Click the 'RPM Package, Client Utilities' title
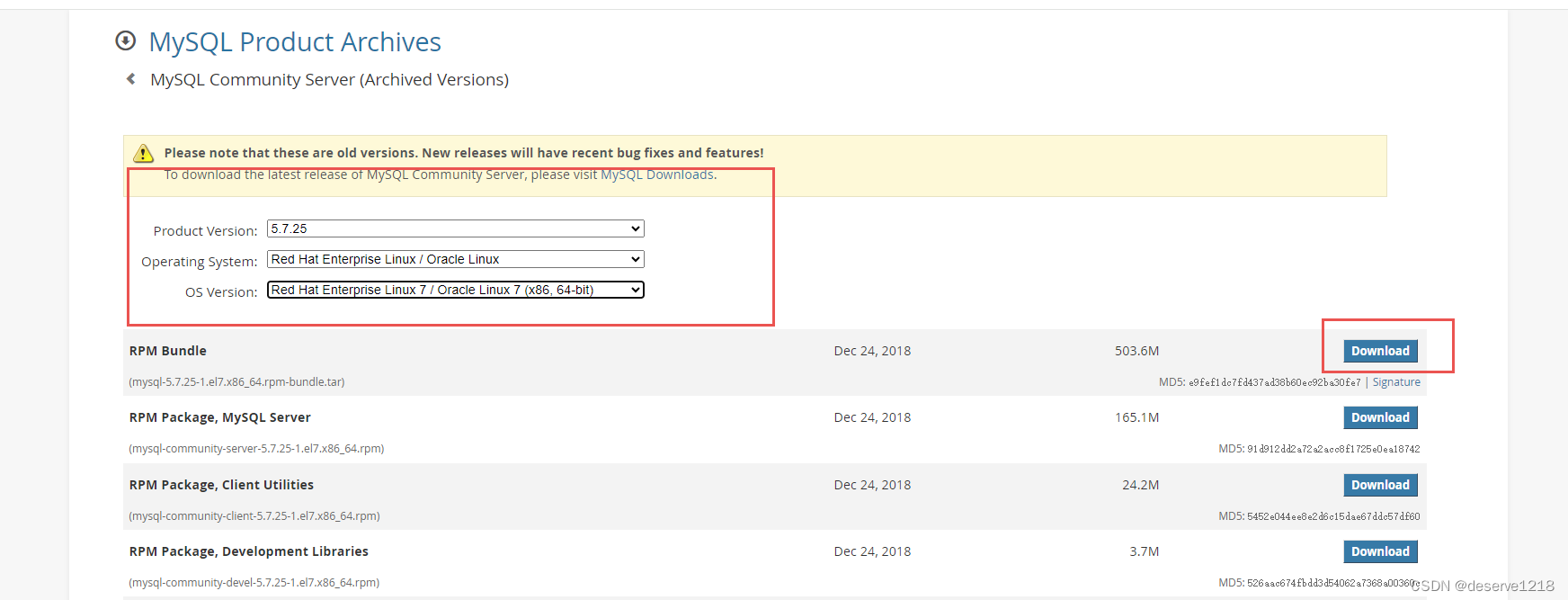The width and height of the screenshot is (1568, 600). (x=221, y=485)
